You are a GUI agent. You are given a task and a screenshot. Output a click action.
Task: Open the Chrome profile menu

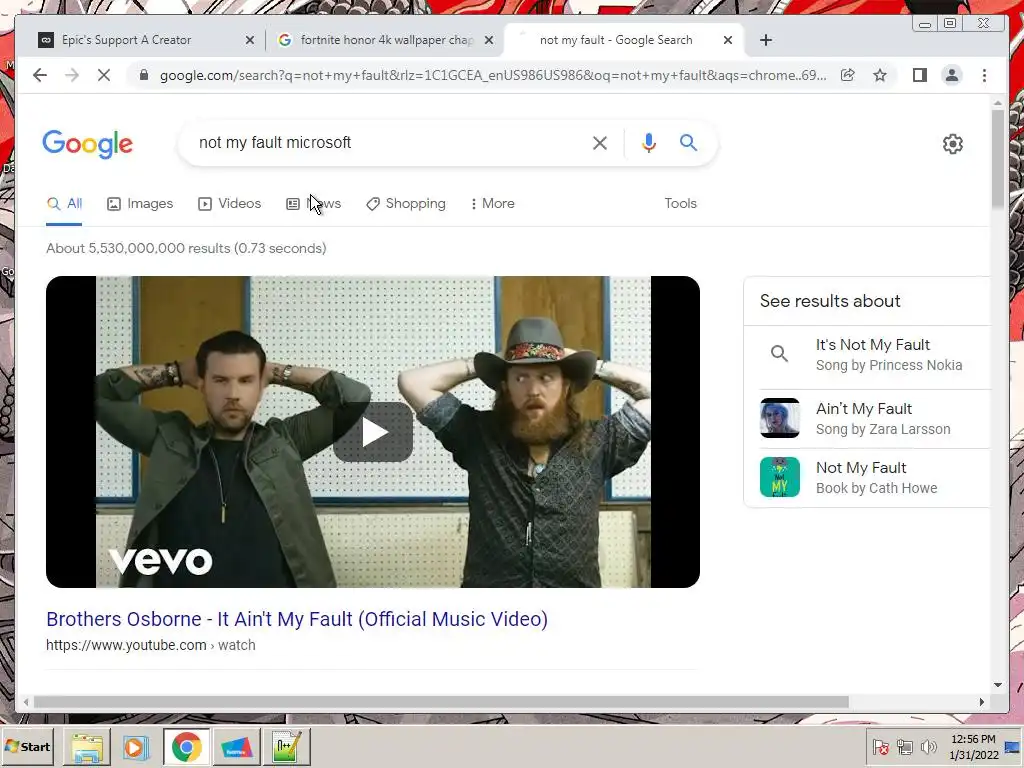tap(952, 75)
